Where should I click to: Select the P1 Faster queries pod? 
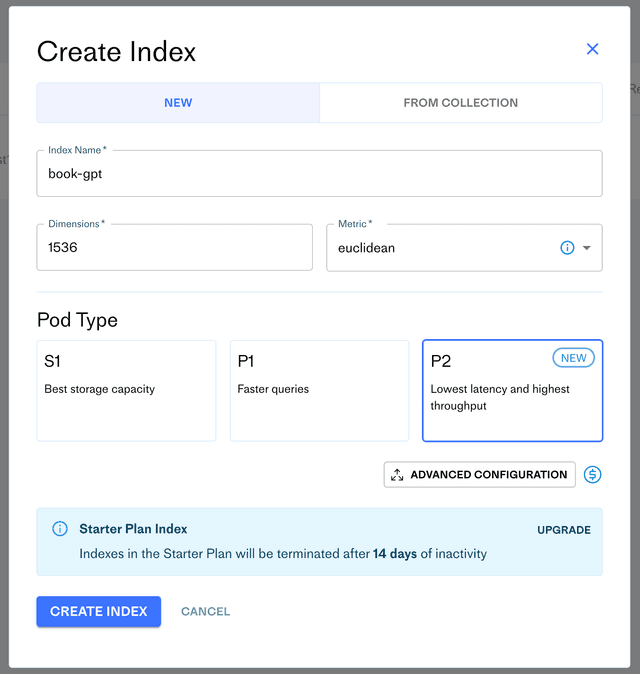click(319, 390)
